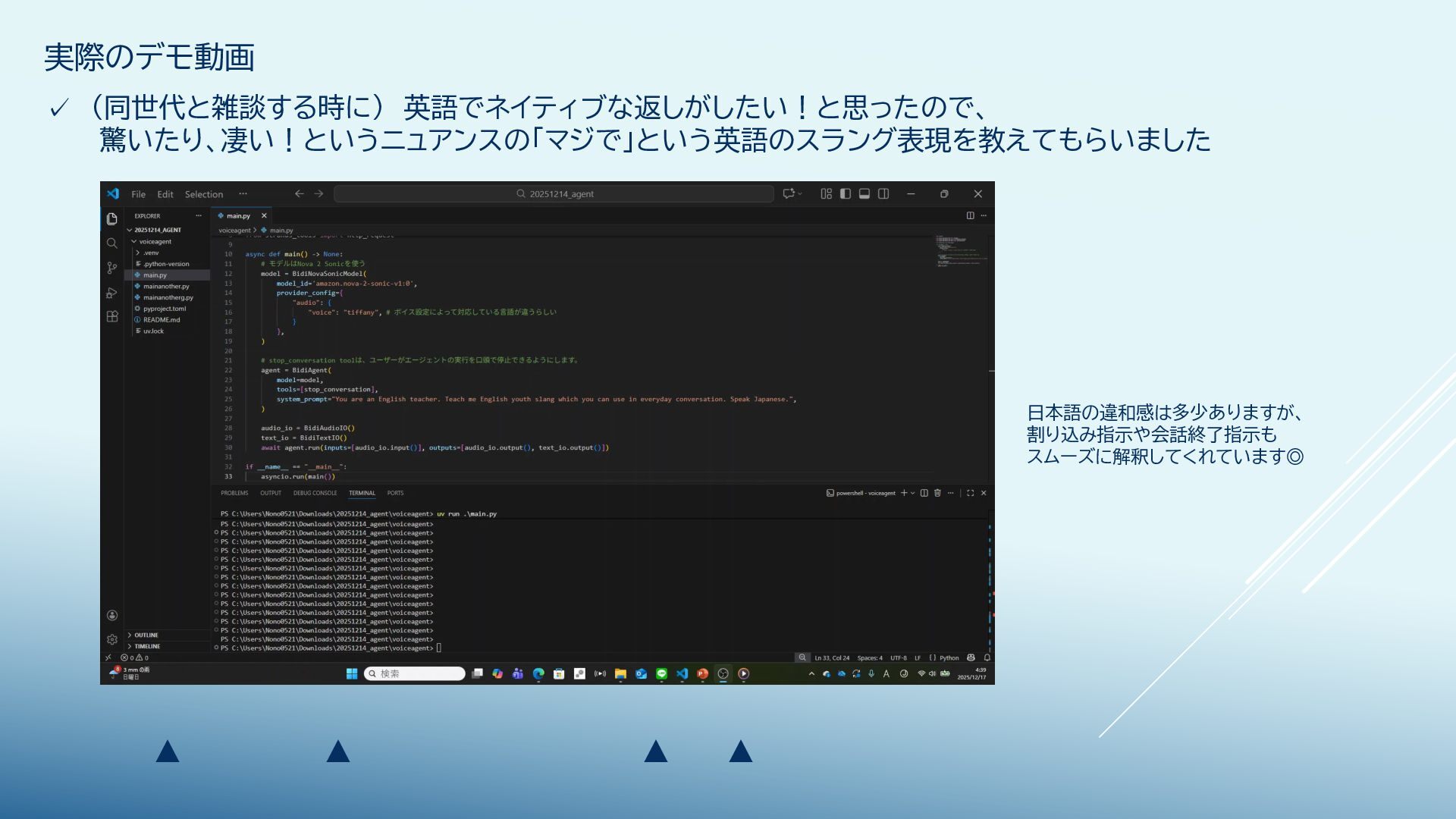Kill terminal using the trash icon
The height and width of the screenshot is (819, 1456).
click(937, 493)
